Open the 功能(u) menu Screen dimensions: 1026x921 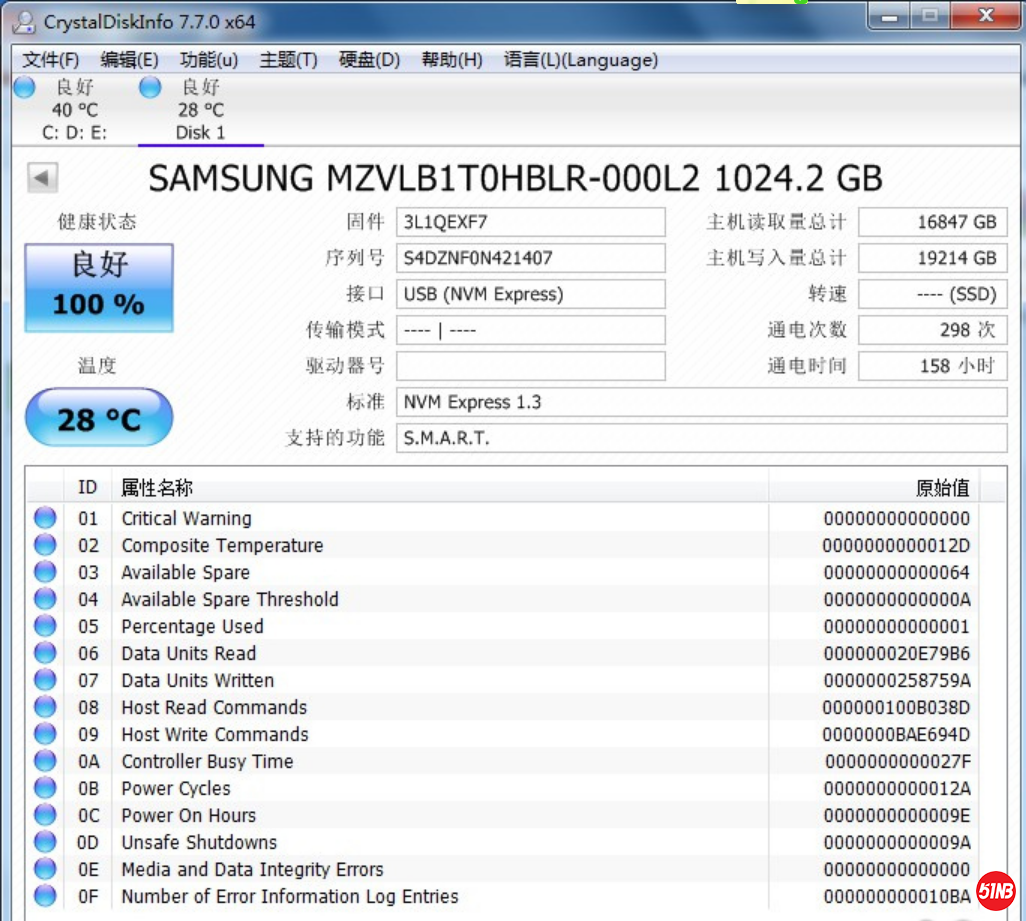pyautogui.click(x=209, y=60)
